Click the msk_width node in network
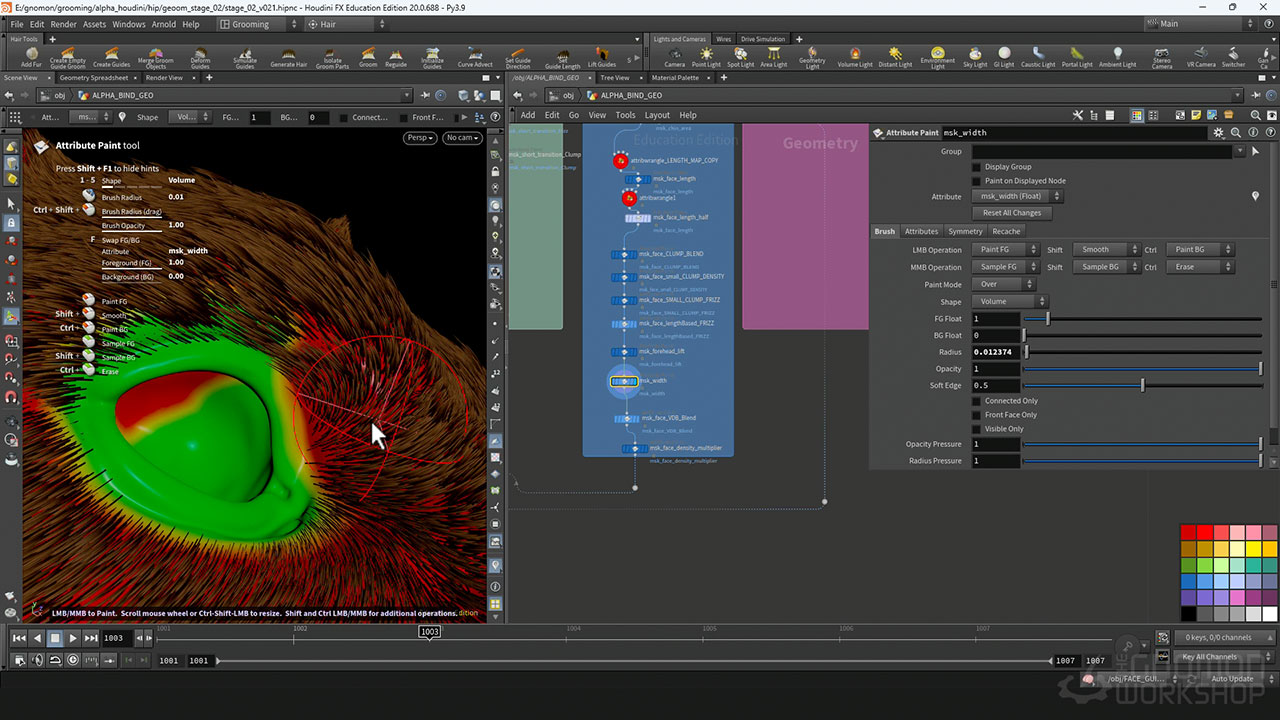Image resolution: width=1280 pixels, height=720 pixels. (624, 381)
